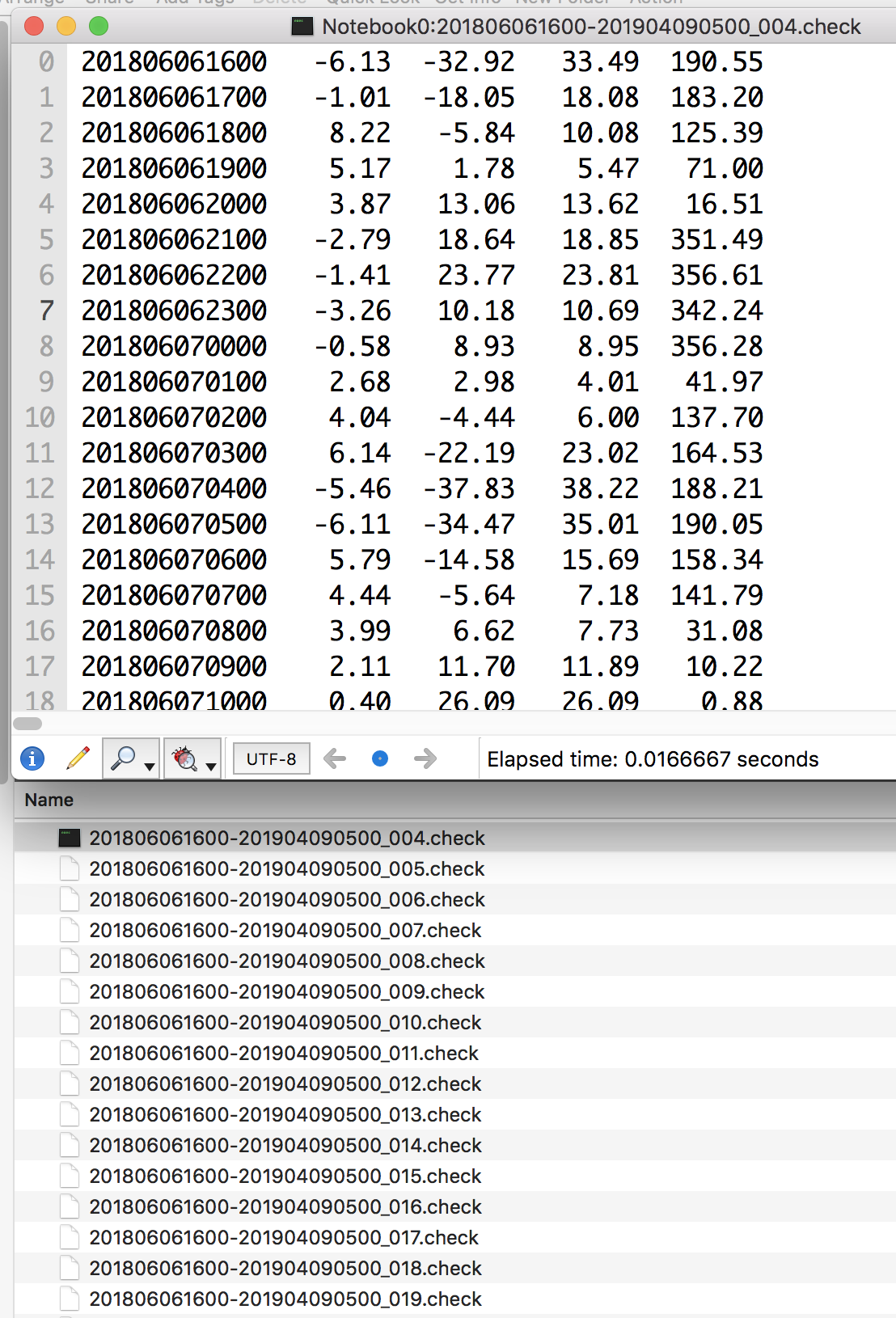Screen dimensions: 896x1318
Task: Click the pencil edit icon
Action: (78, 758)
